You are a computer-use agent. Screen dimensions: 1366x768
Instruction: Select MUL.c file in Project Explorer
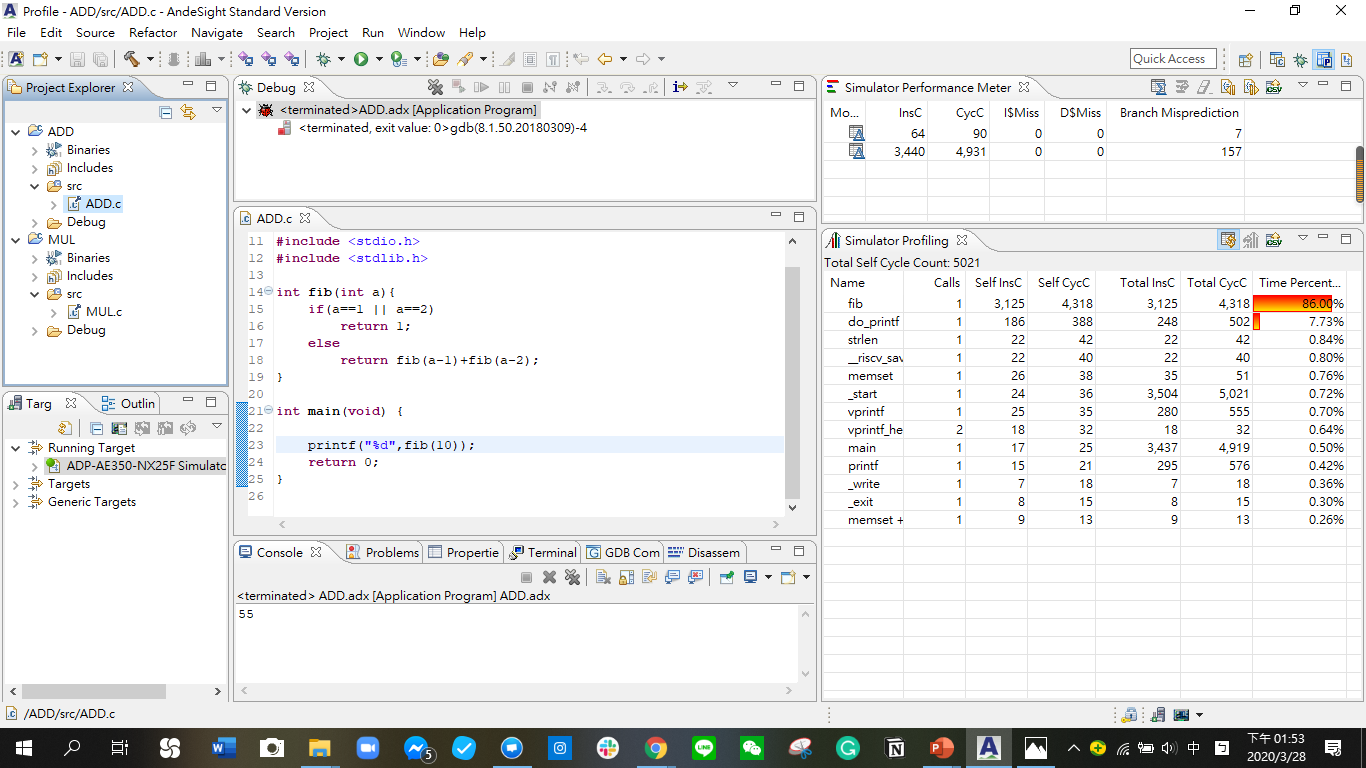pos(103,311)
